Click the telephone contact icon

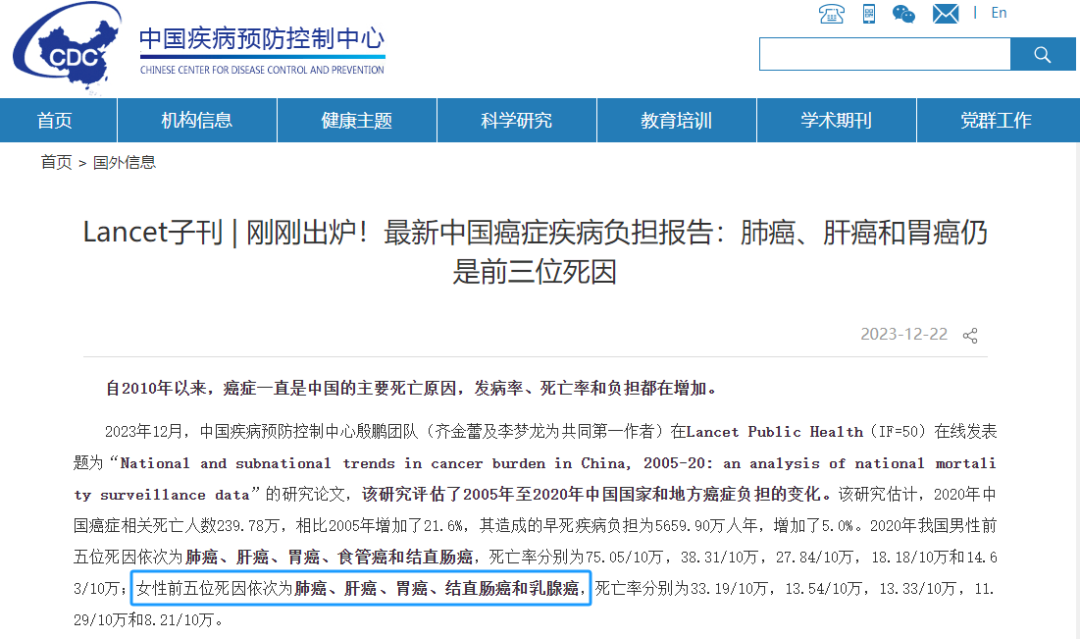click(830, 14)
